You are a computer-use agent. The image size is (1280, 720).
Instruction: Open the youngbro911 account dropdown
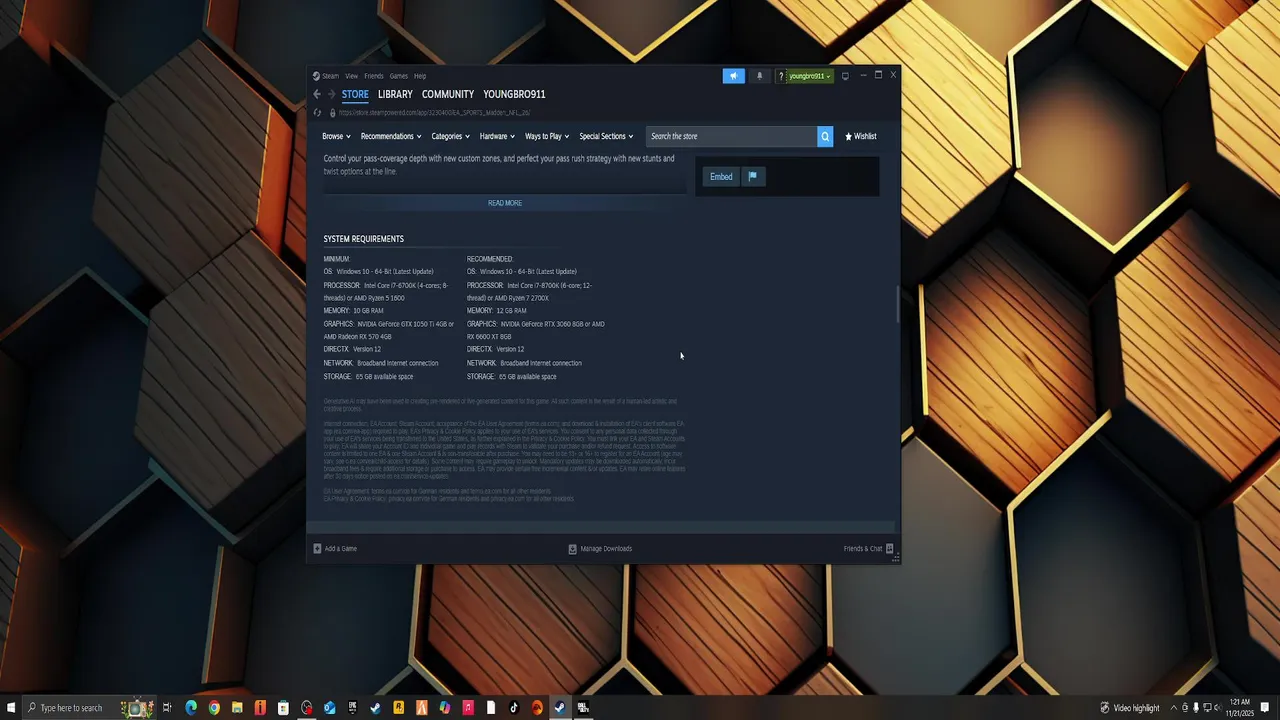point(809,76)
